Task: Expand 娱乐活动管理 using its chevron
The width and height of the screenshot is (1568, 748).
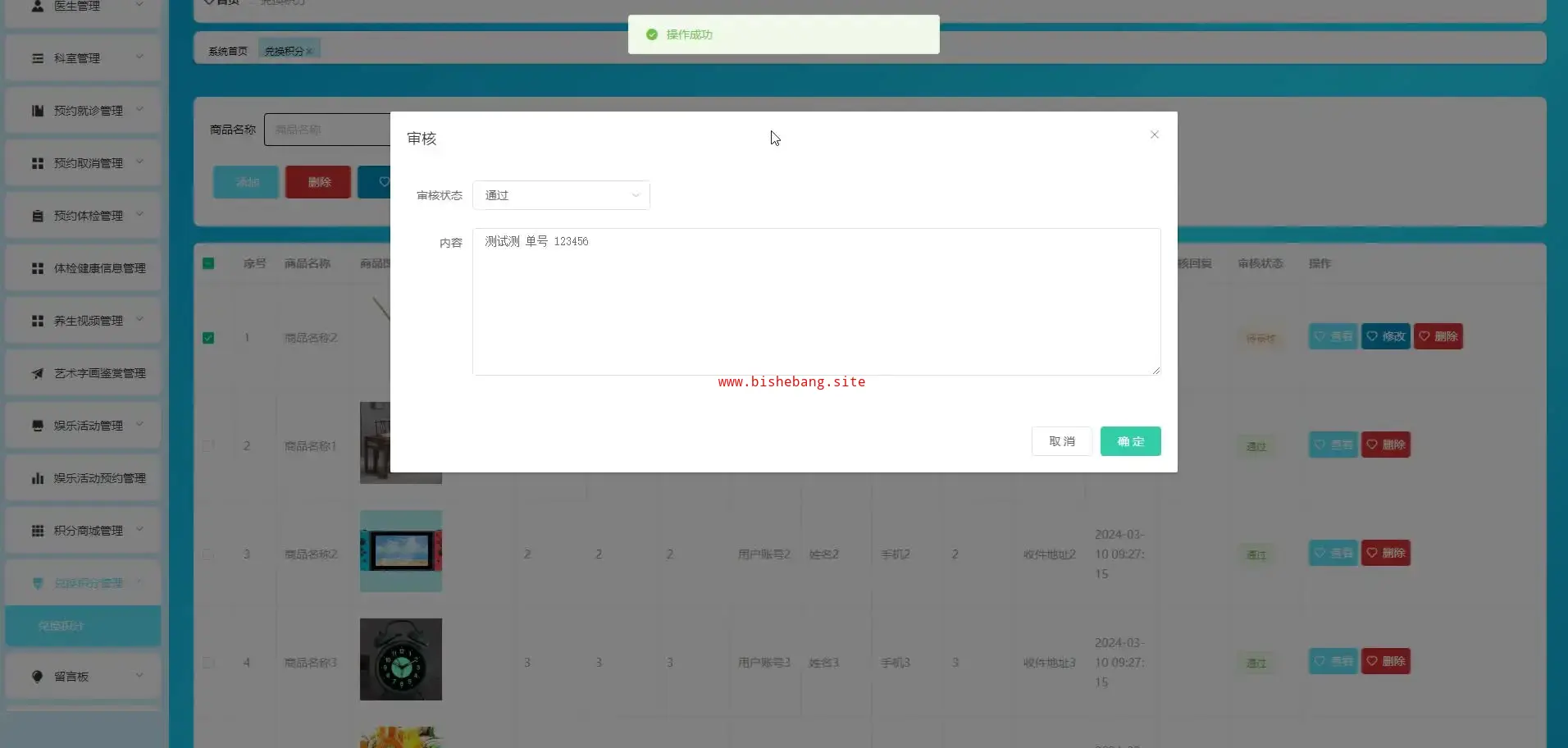Action: pyautogui.click(x=139, y=425)
